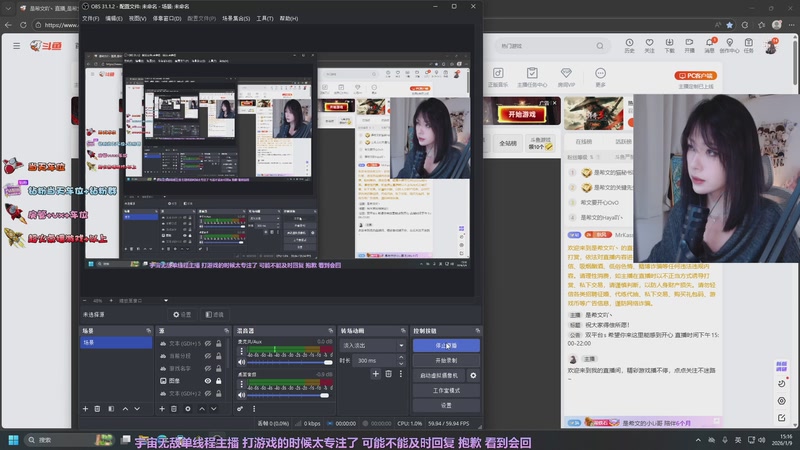Viewport: 800px width, 450px height.
Task: Click the 设置 button in controls panel
Action: click(446, 405)
